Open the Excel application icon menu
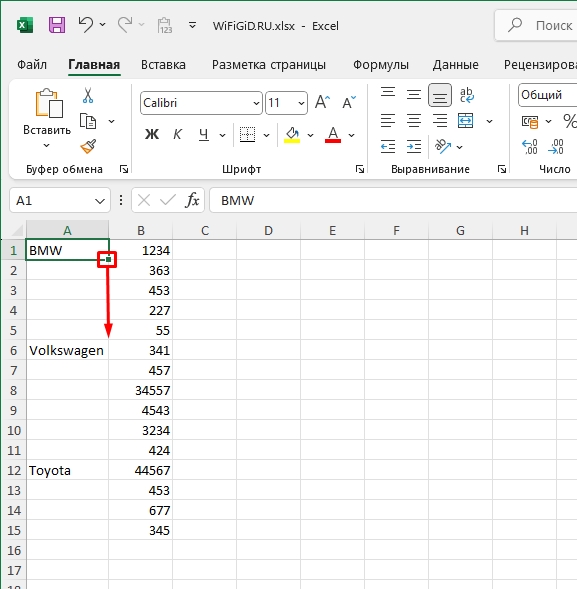 pos(25,25)
